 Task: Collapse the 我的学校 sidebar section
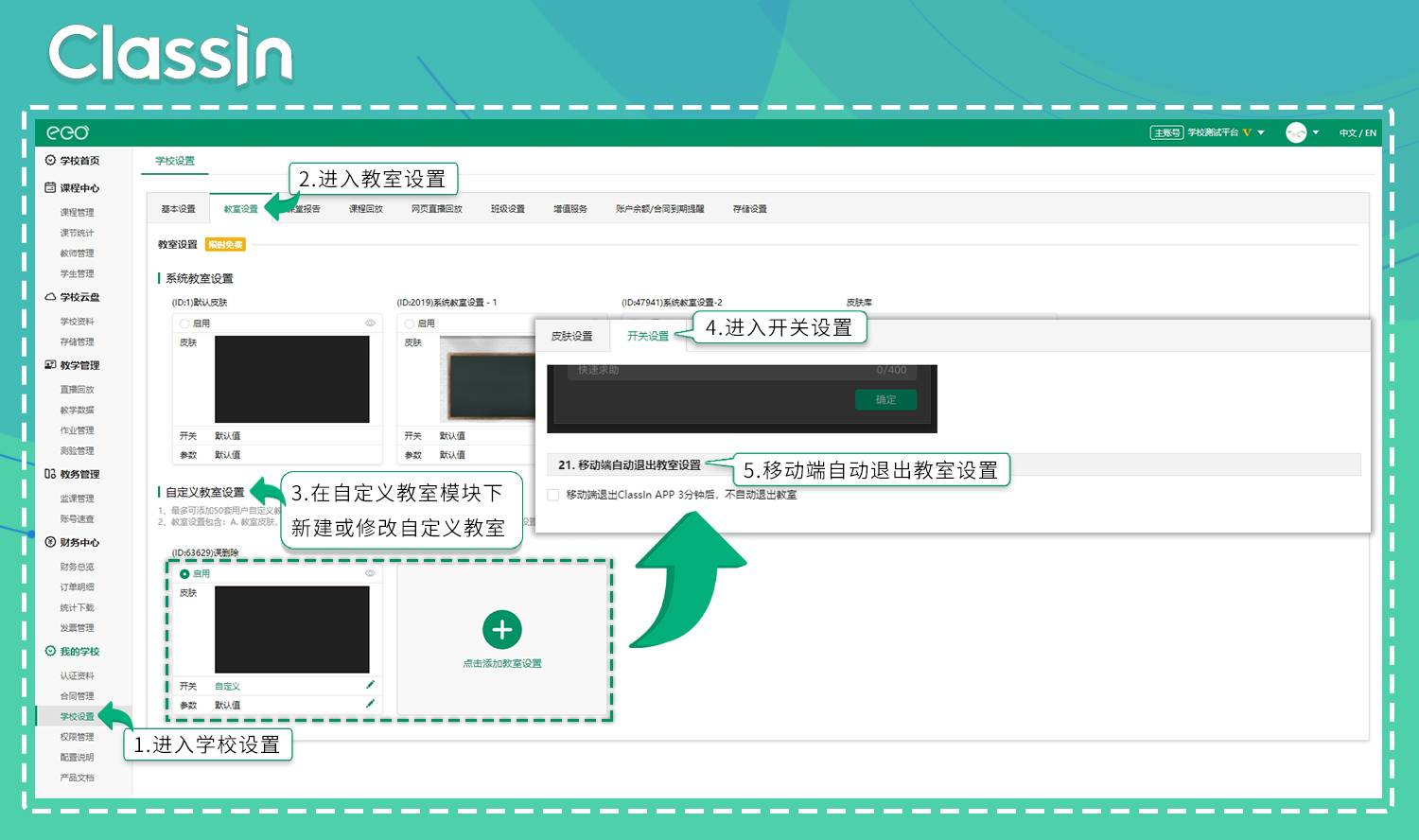click(79, 651)
